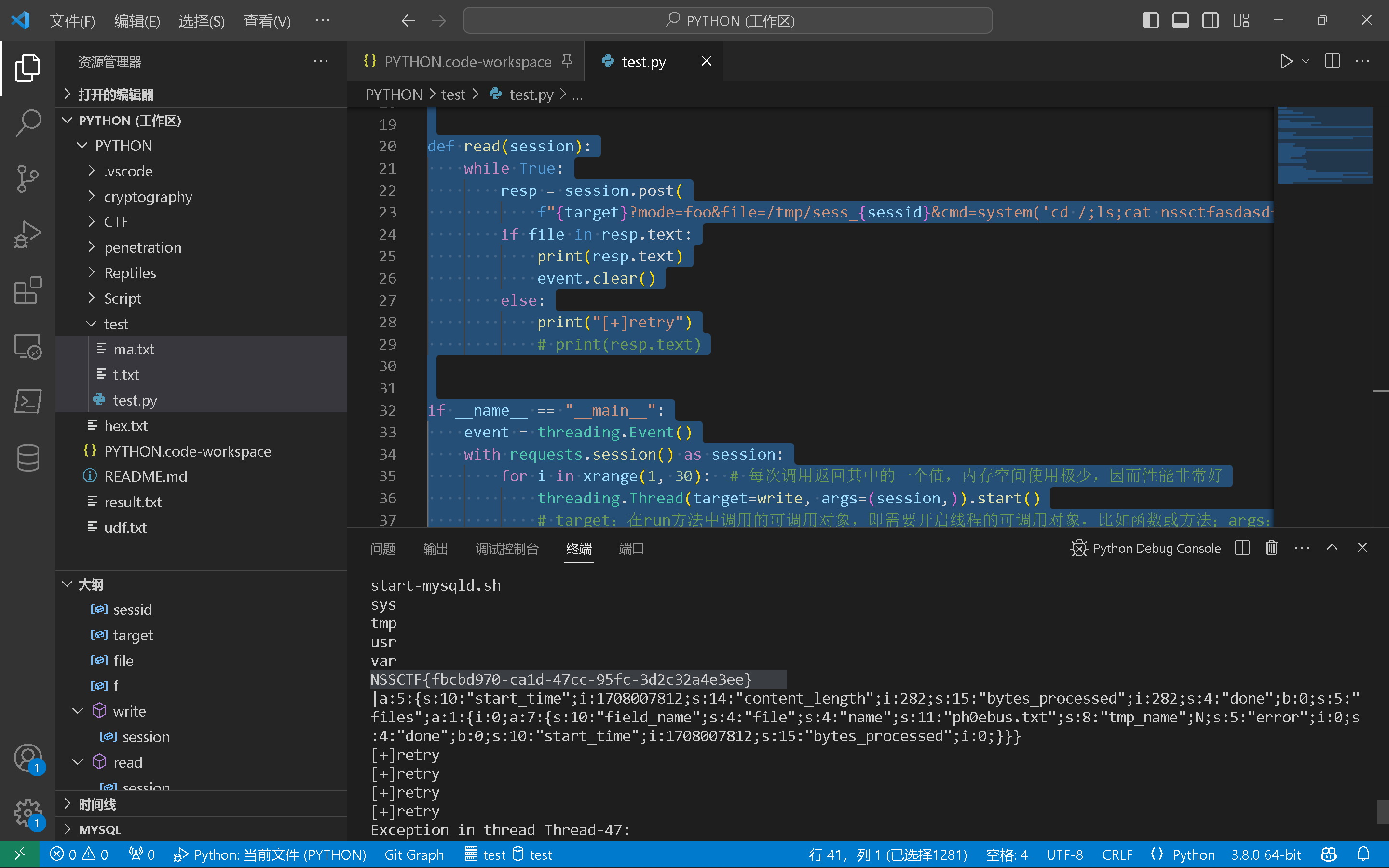1389x868 pixels.
Task: Click the code minimap to jump
Action: point(1325,145)
